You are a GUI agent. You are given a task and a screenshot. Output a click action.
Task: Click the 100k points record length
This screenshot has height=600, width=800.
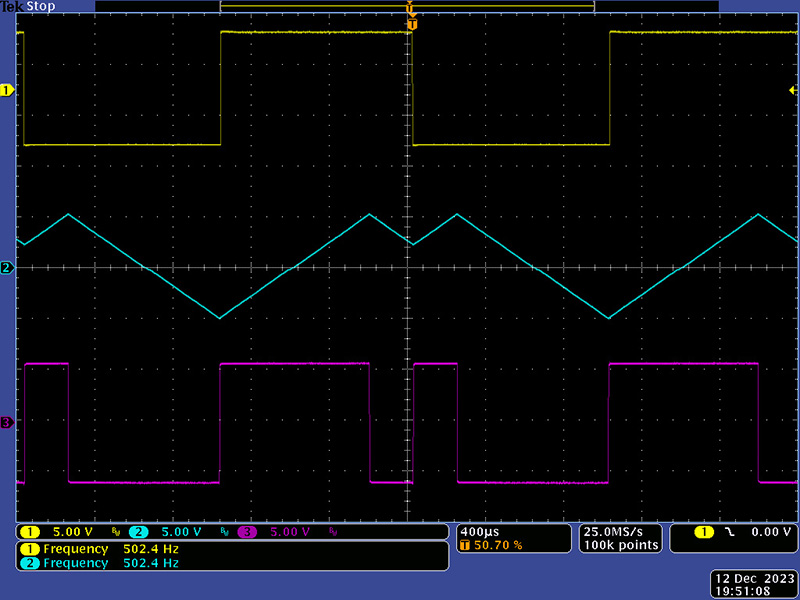pyautogui.click(x=620, y=545)
